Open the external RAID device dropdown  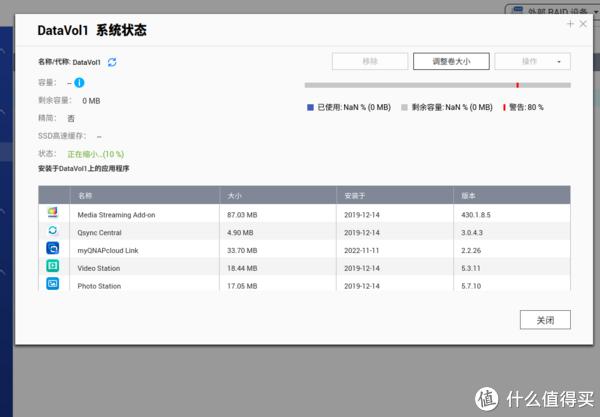[553, 10]
